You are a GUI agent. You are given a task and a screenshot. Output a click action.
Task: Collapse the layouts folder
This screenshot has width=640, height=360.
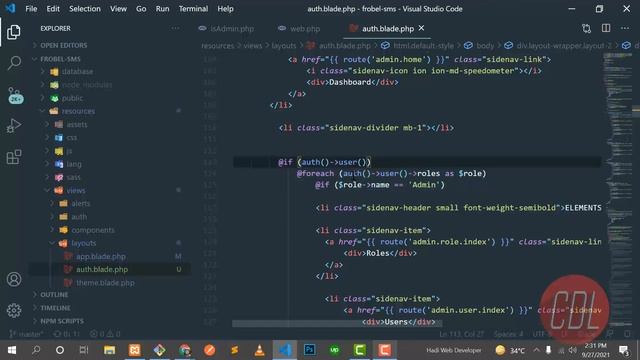[x=84, y=243]
